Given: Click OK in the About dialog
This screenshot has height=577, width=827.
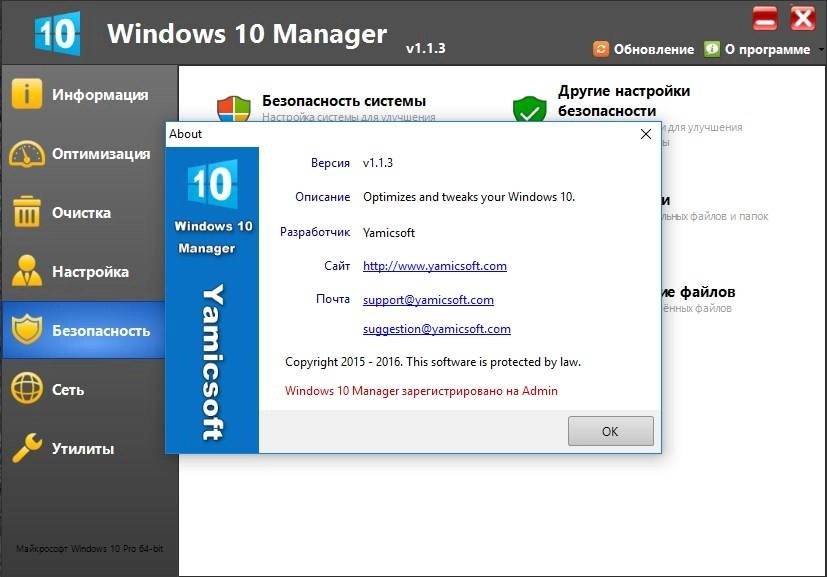Looking at the screenshot, I should pyautogui.click(x=611, y=431).
